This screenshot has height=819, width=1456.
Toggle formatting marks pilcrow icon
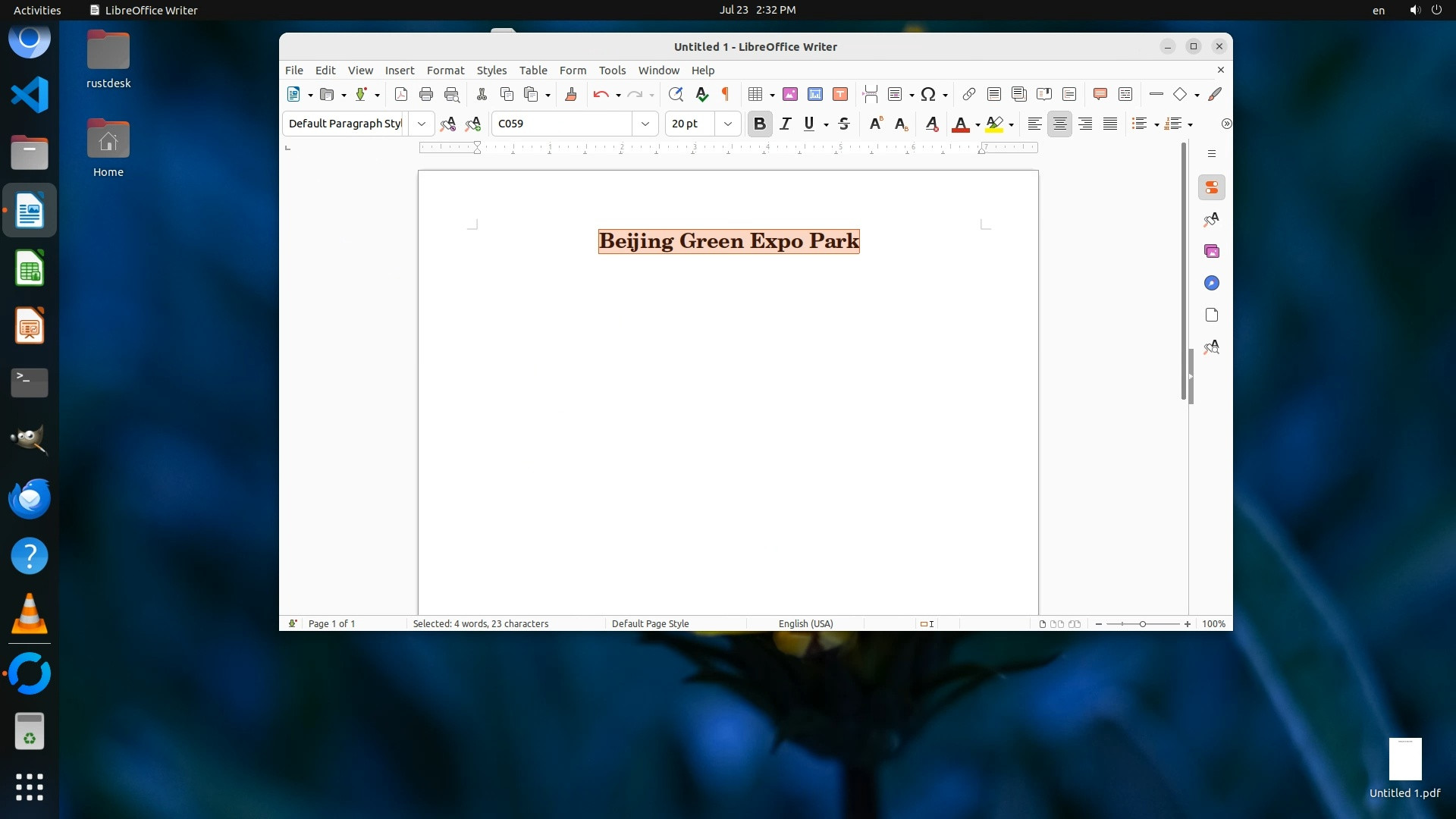(726, 94)
